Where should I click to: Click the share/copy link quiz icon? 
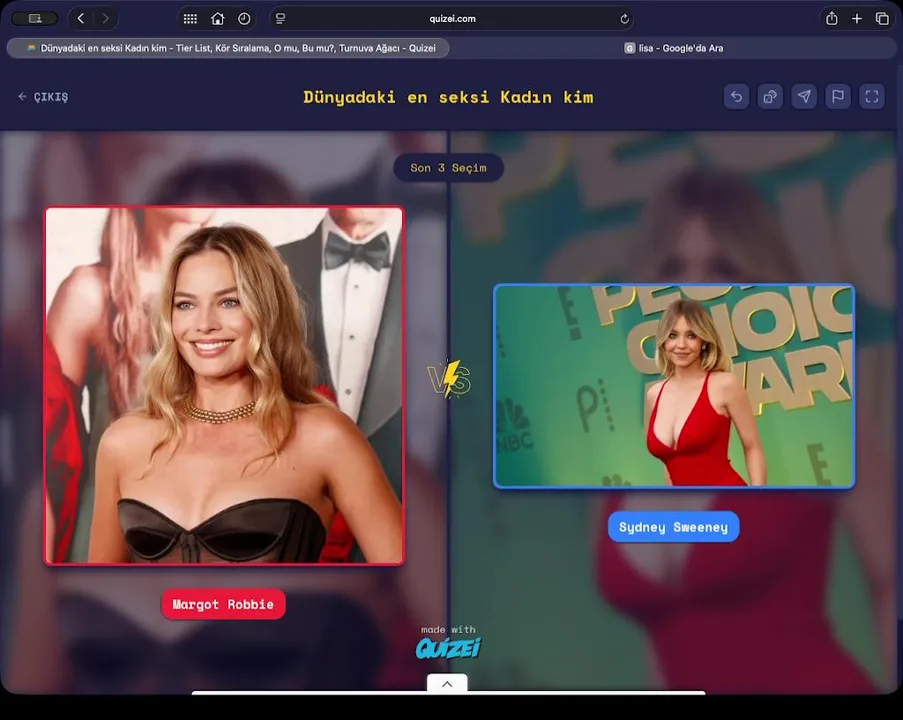770,96
